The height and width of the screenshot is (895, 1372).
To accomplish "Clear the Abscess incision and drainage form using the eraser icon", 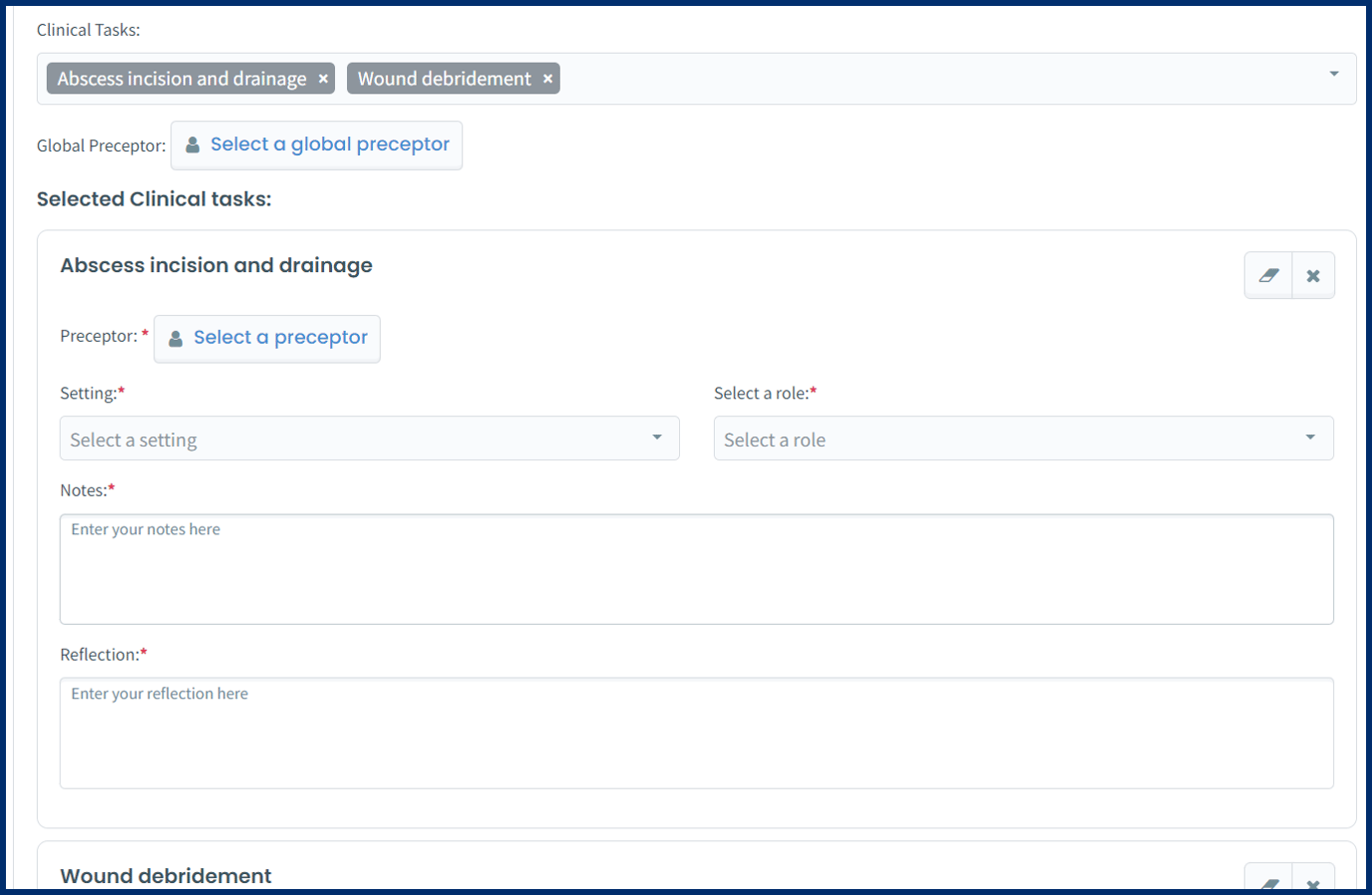I will click(x=1266, y=275).
